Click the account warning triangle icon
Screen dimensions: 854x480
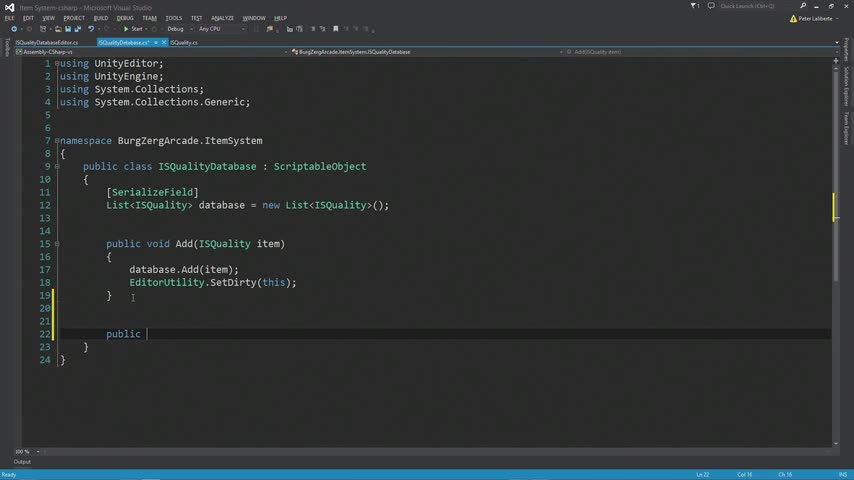click(793, 19)
